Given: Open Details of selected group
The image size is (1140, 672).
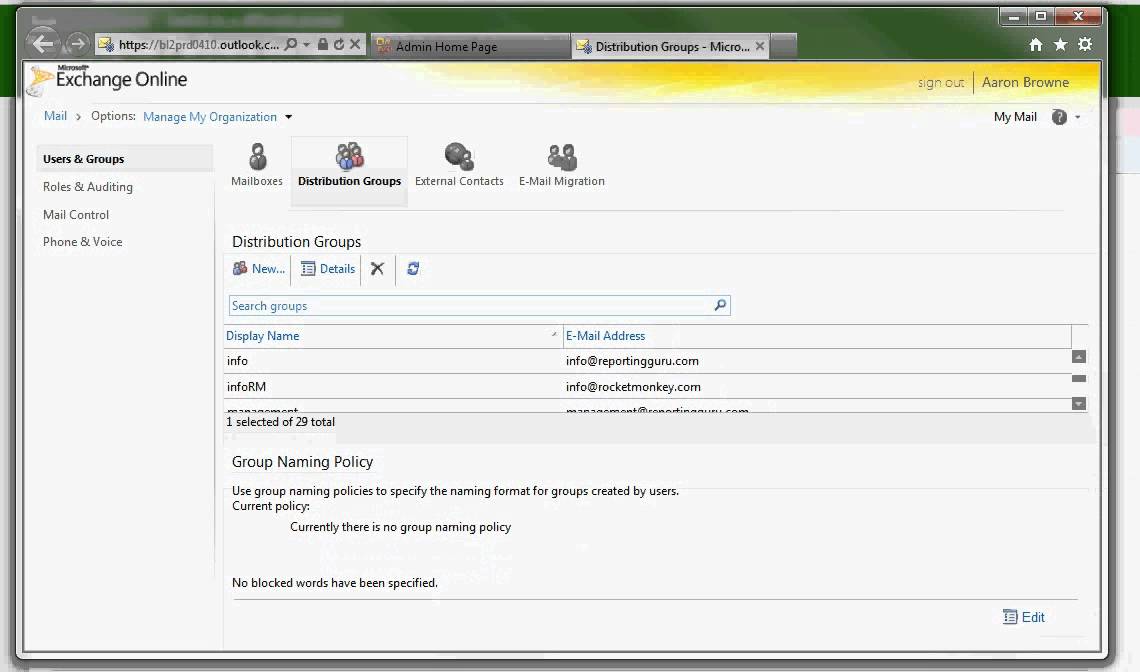Looking at the screenshot, I should click(328, 269).
